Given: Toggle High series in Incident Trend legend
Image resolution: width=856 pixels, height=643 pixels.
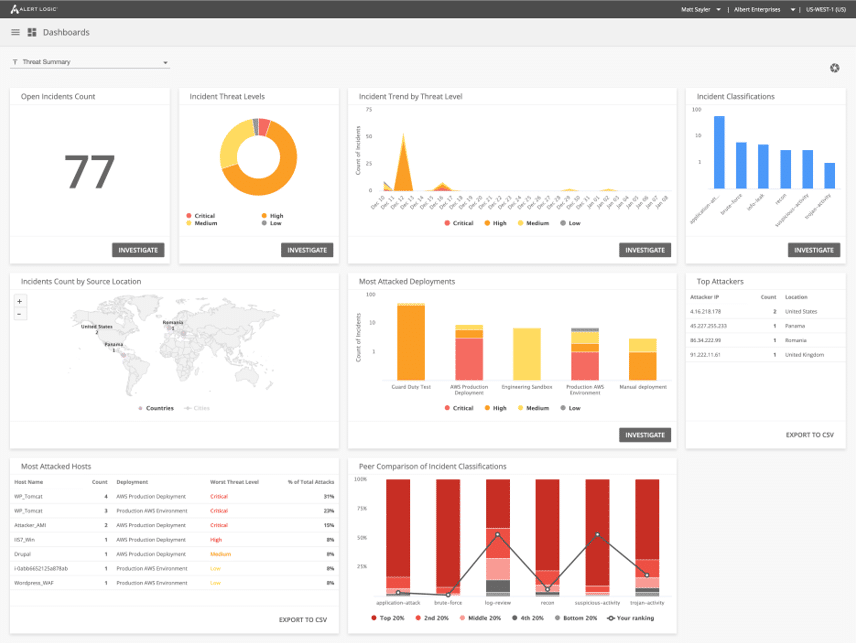Looking at the screenshot, I should coord(496,223).
